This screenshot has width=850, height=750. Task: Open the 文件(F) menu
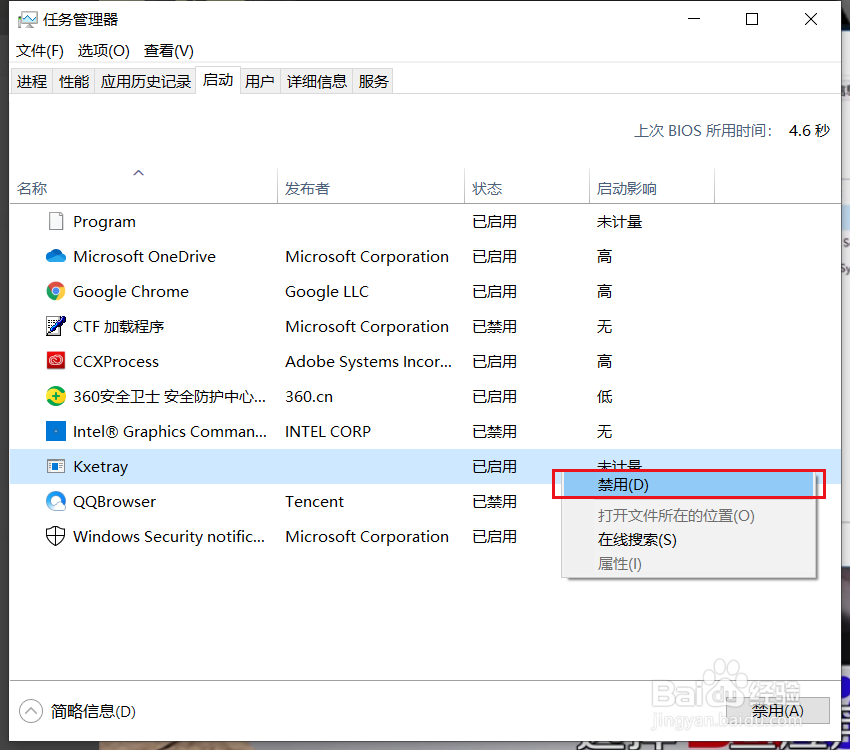(39, 50)
